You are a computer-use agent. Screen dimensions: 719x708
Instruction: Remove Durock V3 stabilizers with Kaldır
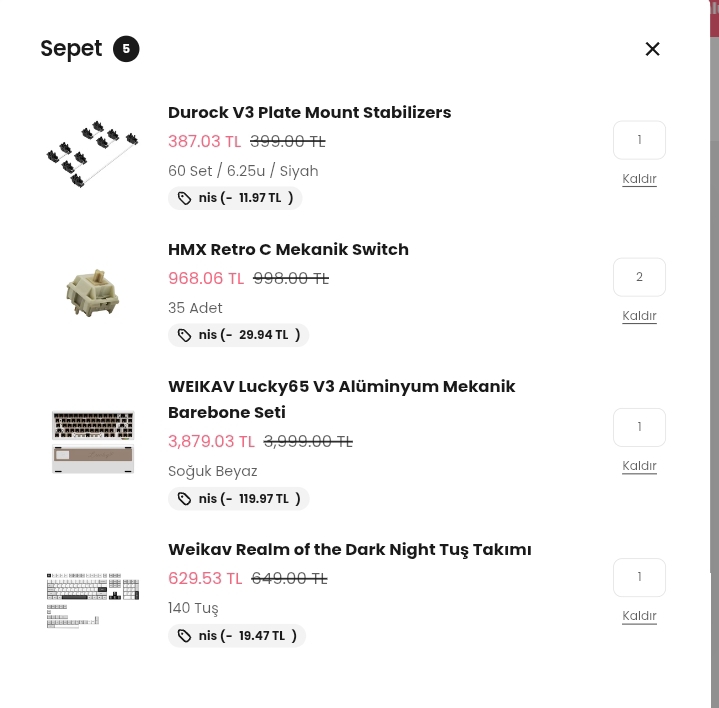pos(639,179)
